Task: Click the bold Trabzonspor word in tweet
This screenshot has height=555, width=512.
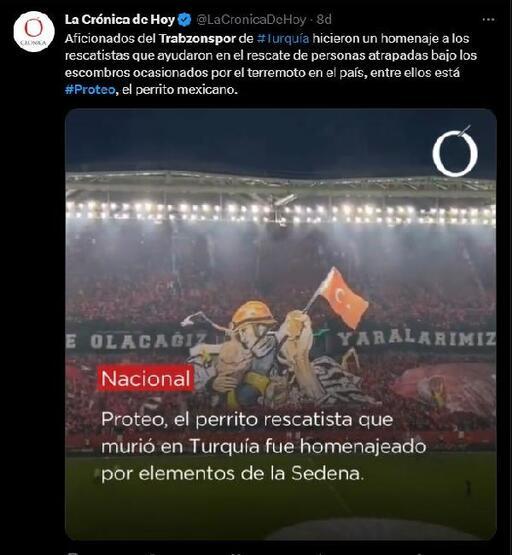Action: click(197, 38)
